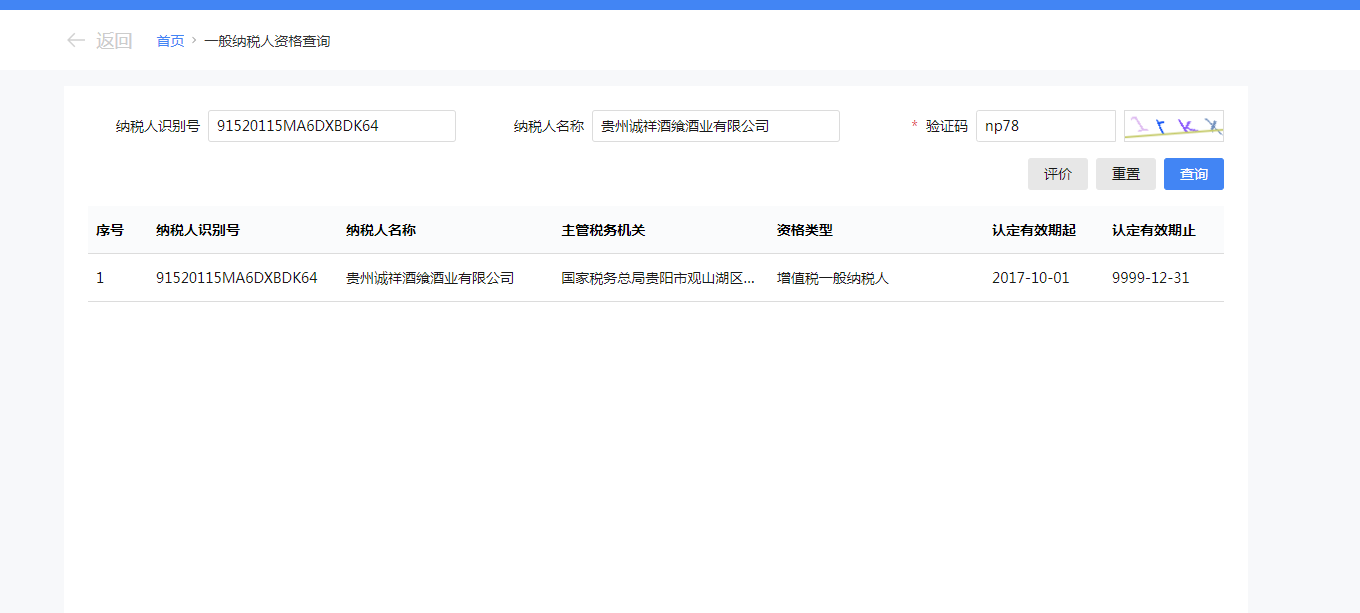
Task: Click the 验证码 input field
Action: pos(1045,126)
